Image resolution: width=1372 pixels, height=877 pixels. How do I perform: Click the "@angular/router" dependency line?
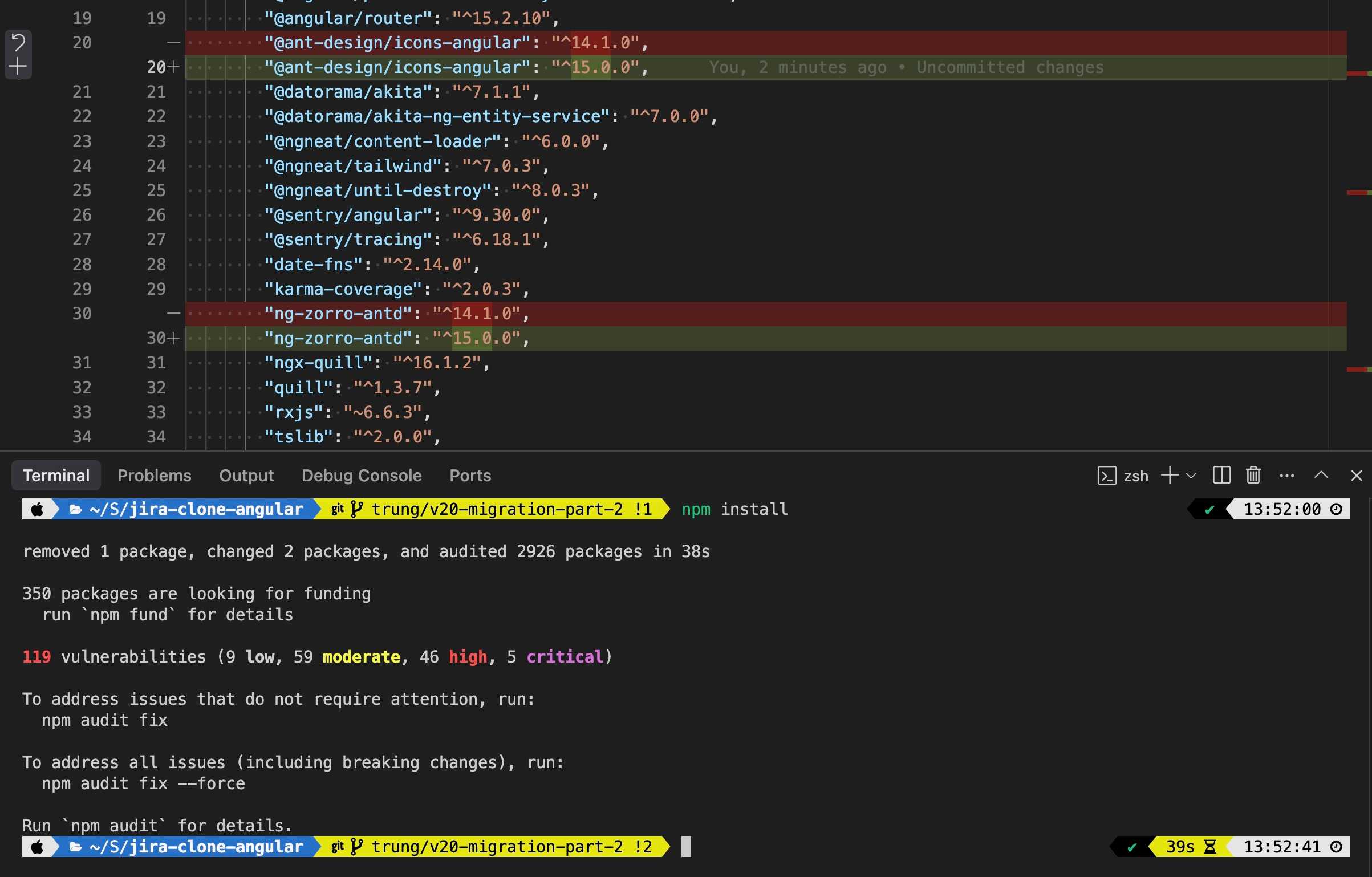tap(411, 18)
